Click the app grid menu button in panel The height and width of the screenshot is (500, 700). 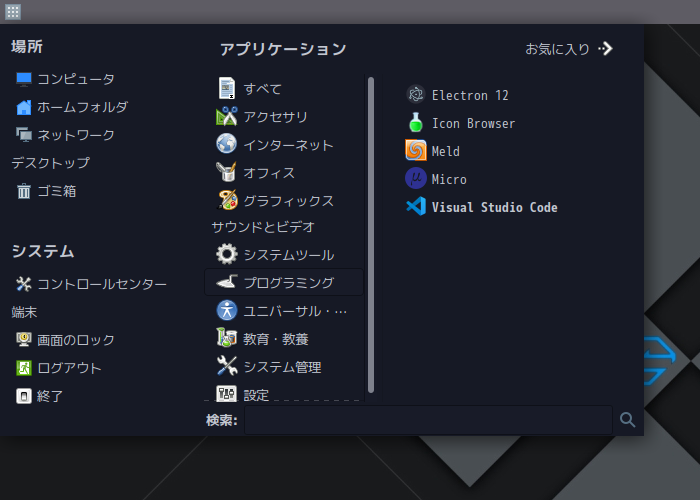[12, 12]
